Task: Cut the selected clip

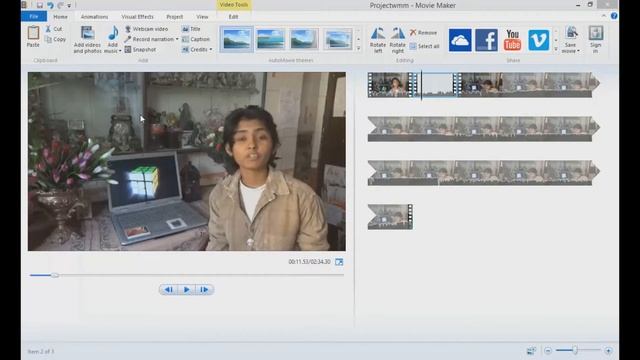Action: coord(54,29)
